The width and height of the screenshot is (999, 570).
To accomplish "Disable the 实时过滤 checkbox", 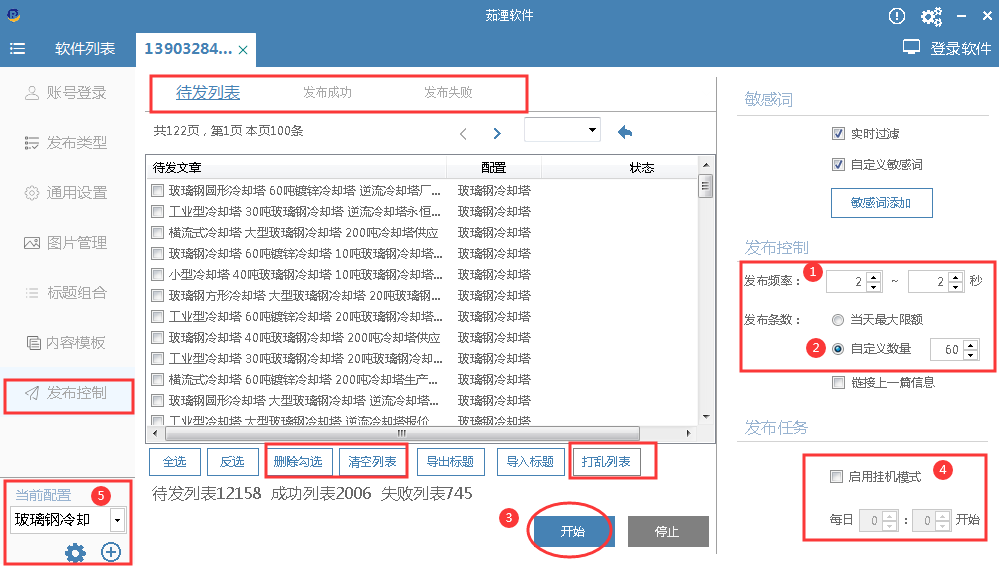I will (838, 134).
